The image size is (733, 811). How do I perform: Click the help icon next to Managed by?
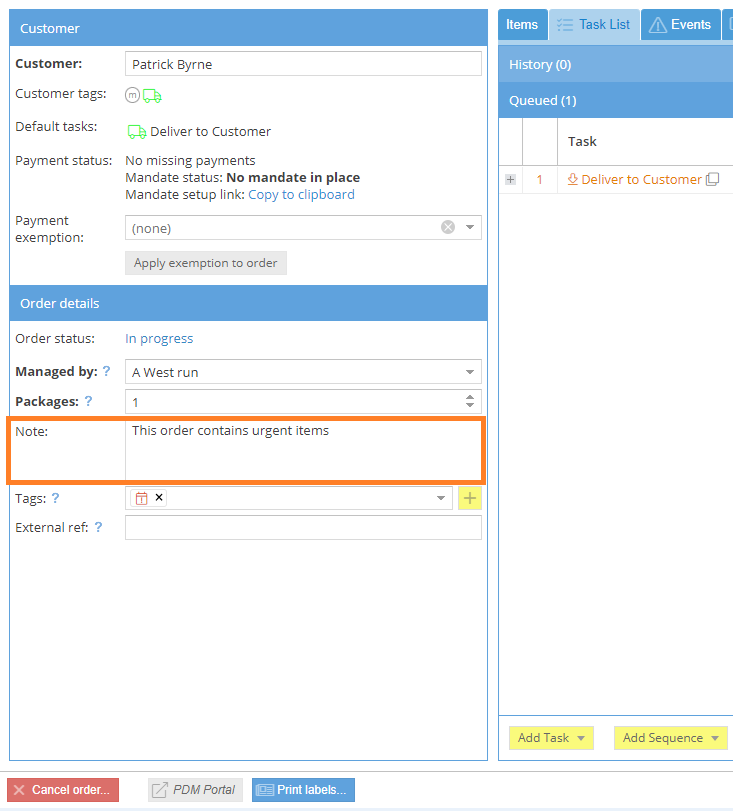(x=106, y=372)
